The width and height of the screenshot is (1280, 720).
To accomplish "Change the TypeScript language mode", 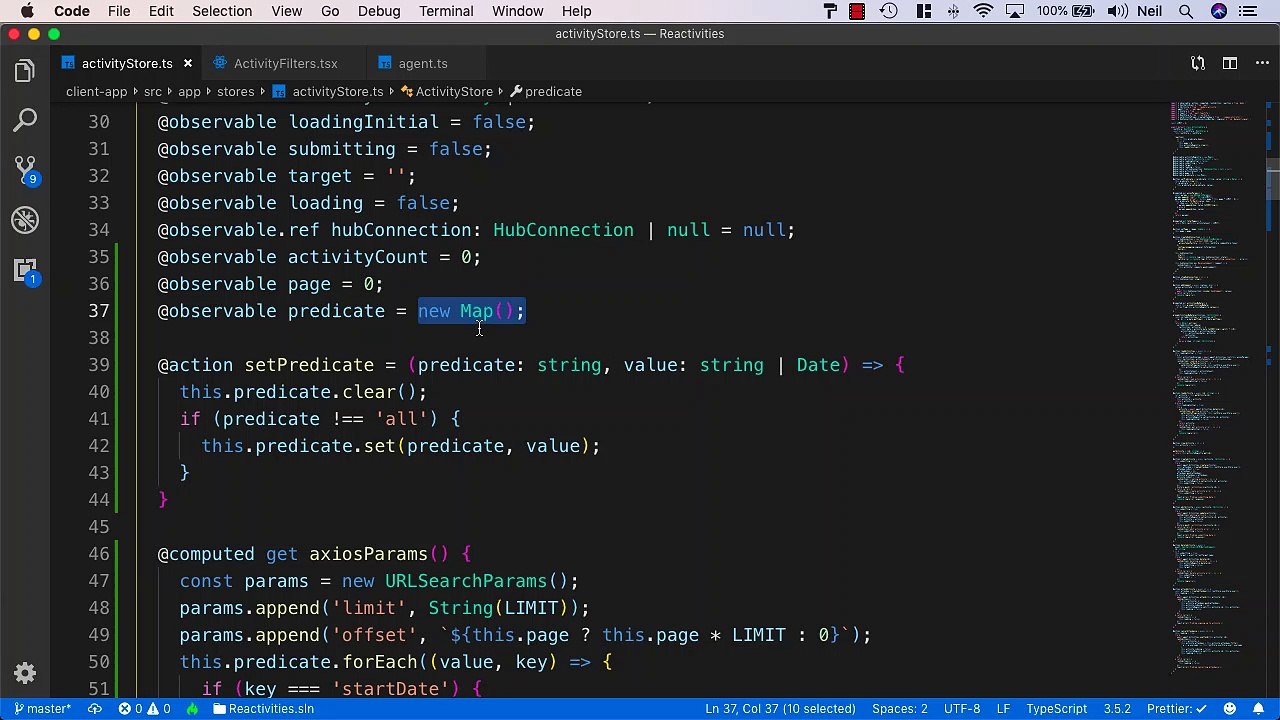I will tap(1056, 708).
